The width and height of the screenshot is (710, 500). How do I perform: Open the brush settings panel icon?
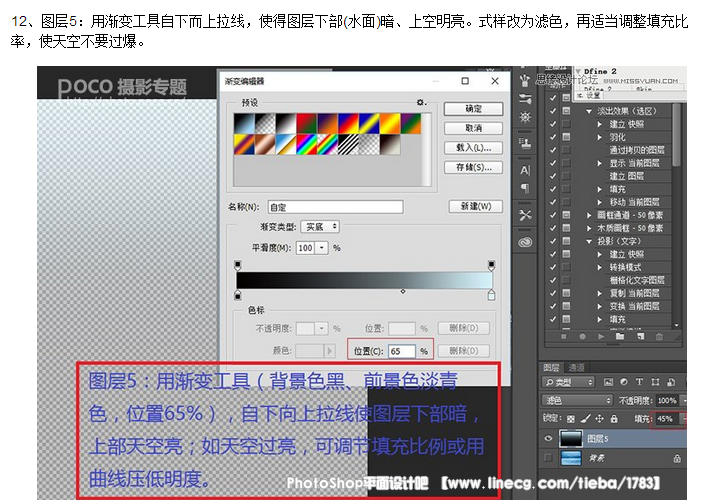pyautogui.click(x=525, y=99)
